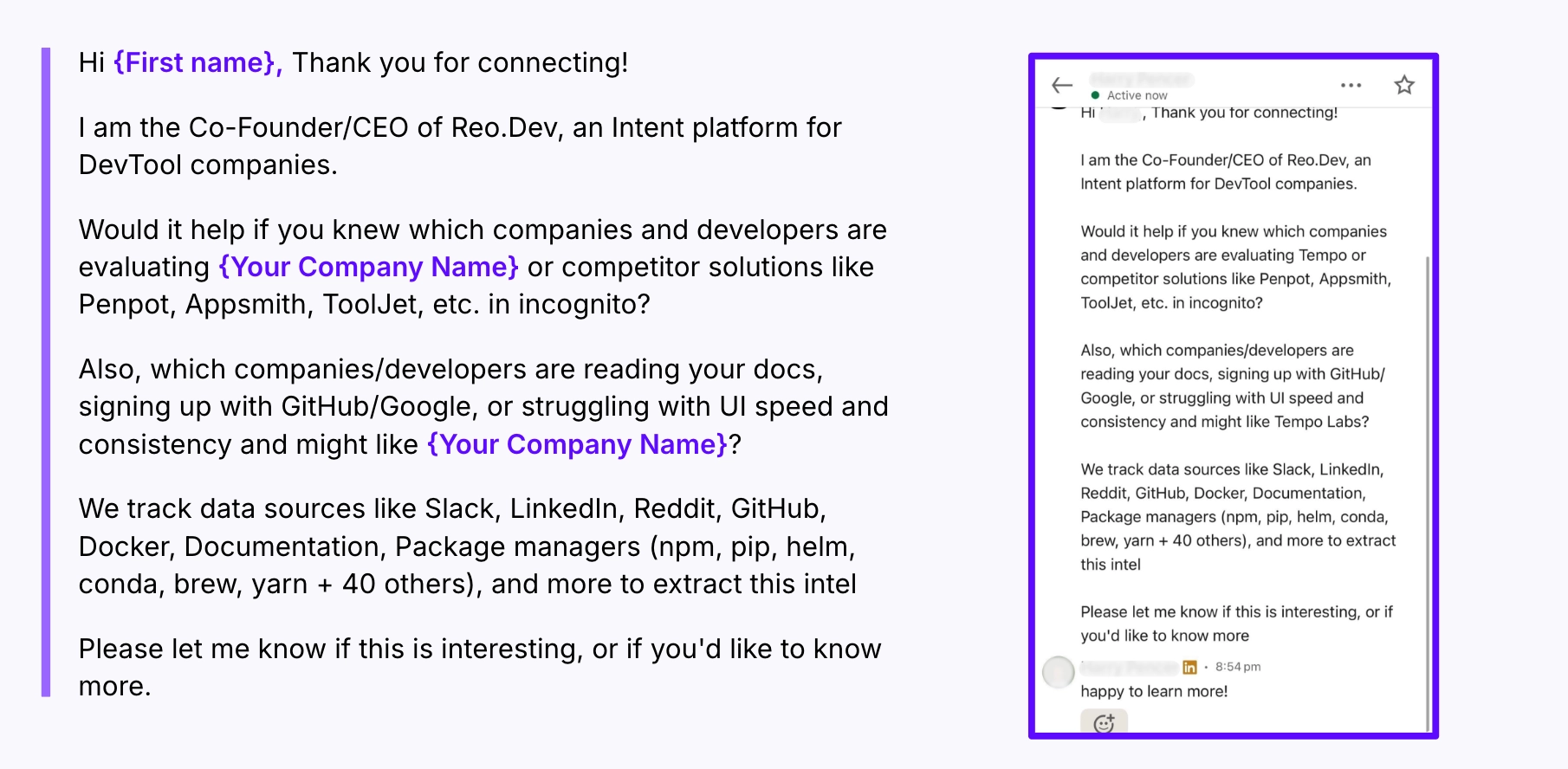Click chat message text "Please let me know if this is interesting"
Screen dimensions: 1568x769
[x=1236, y=624]
